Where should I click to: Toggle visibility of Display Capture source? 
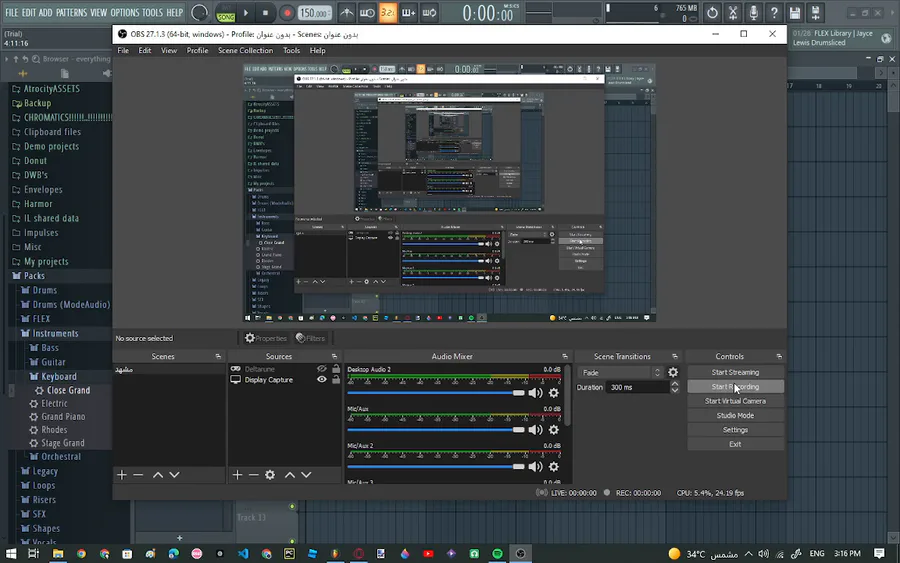[x=321, y=380]
